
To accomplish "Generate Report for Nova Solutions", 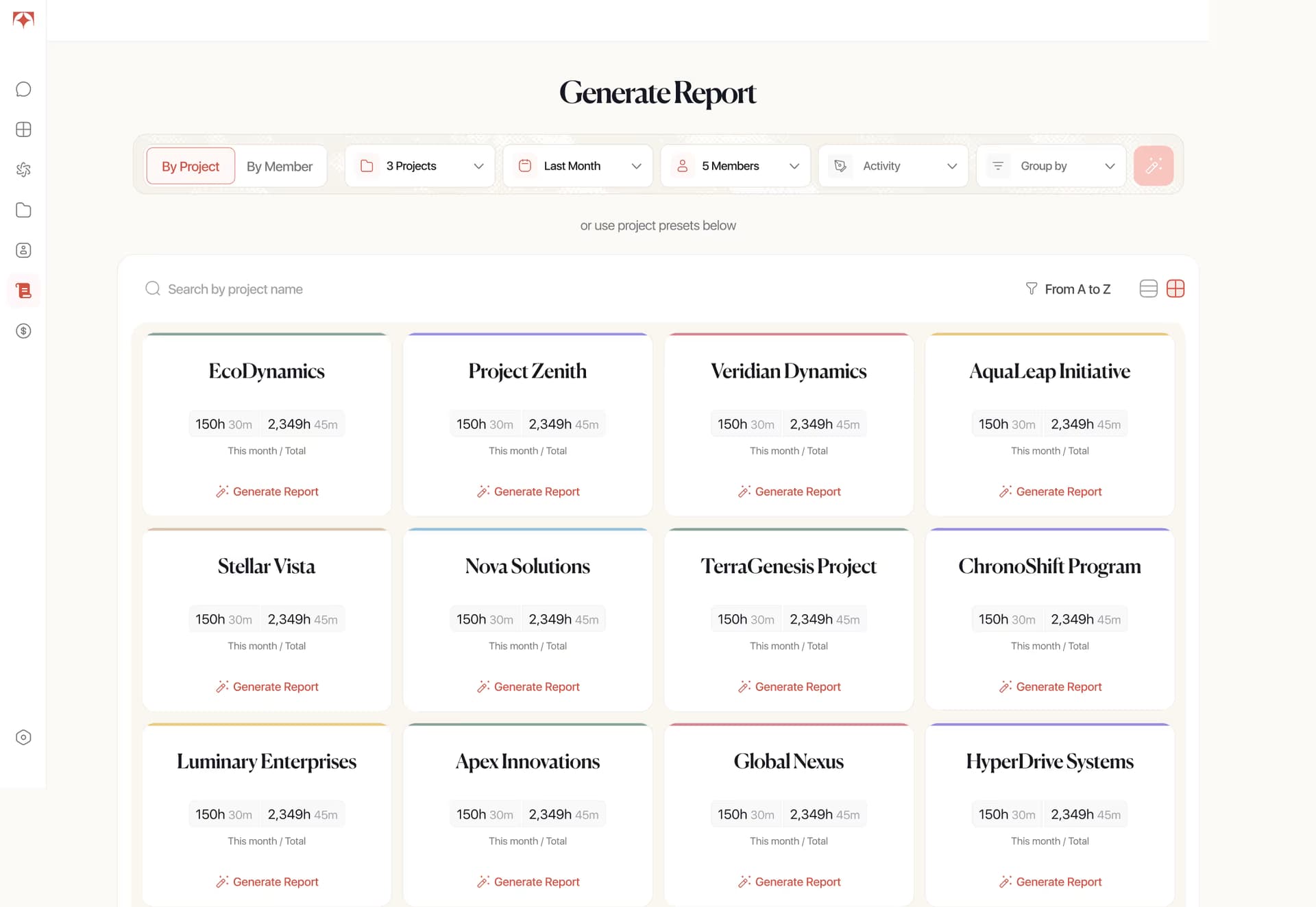I will click(528, 687).
